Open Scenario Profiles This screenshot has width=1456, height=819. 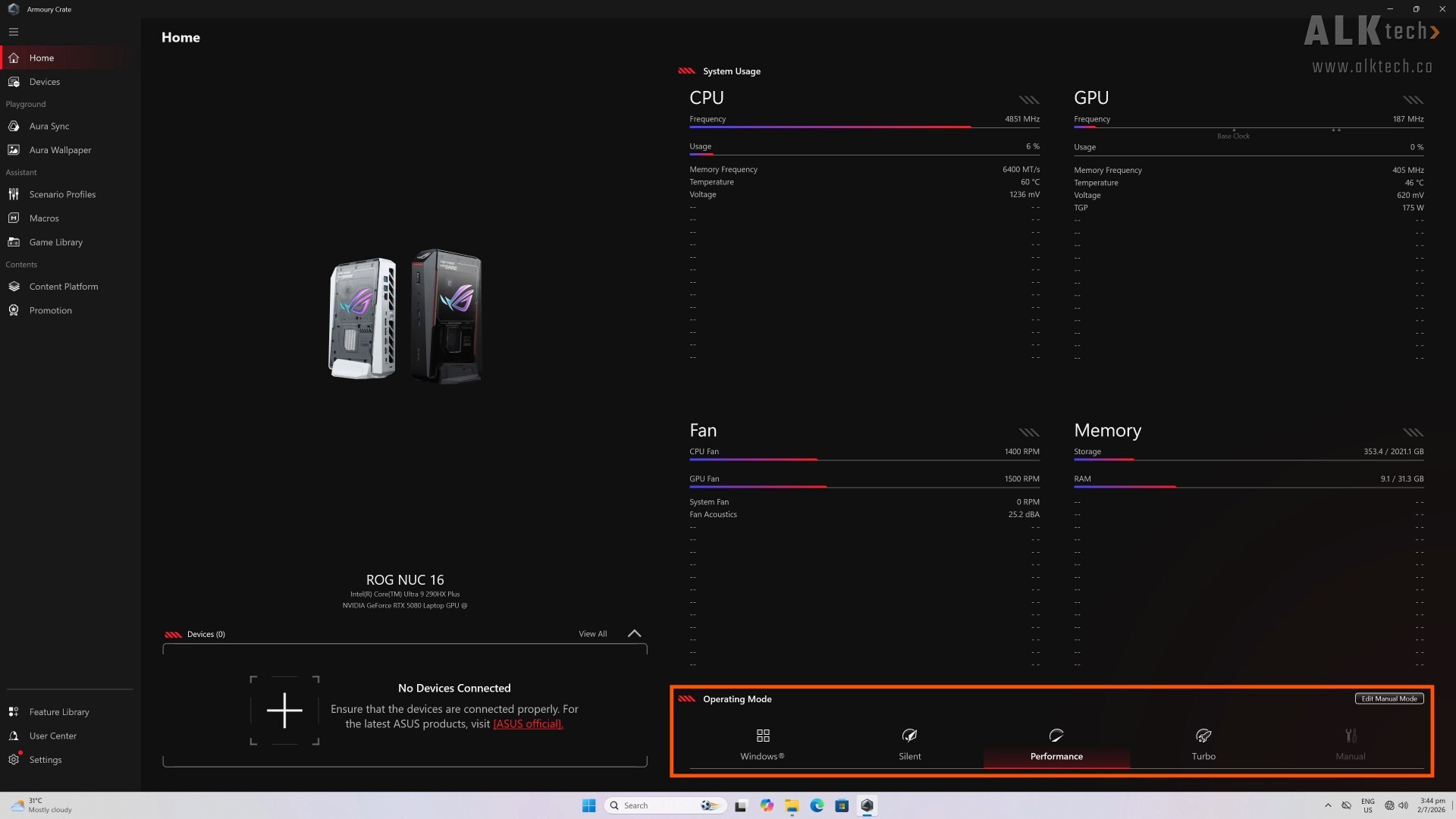[x=70, y=194]
